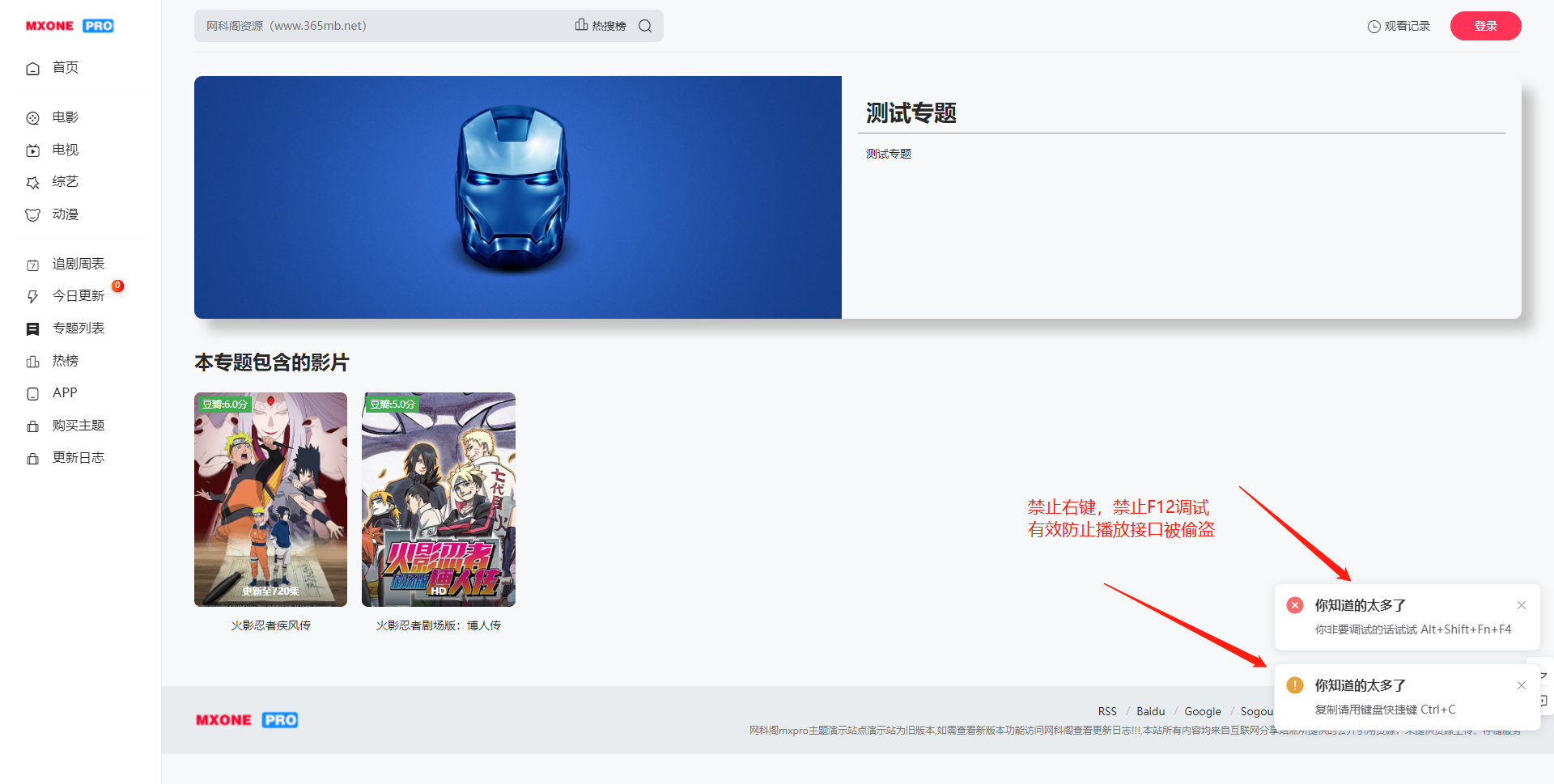
Task: Click the 测试专题 heading
Action: [x=911, y=112]
